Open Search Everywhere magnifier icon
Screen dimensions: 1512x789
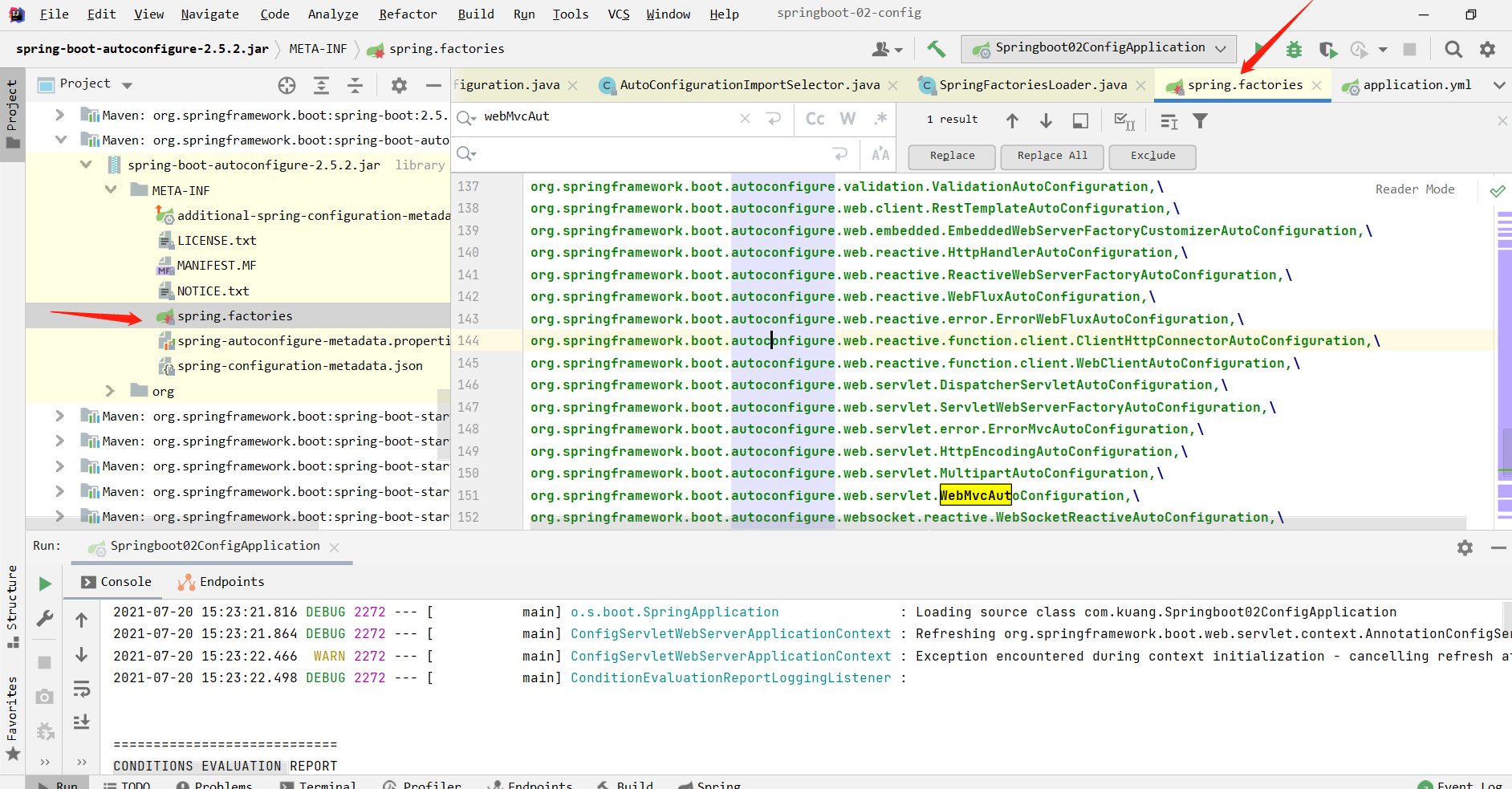click(1453, 50)
